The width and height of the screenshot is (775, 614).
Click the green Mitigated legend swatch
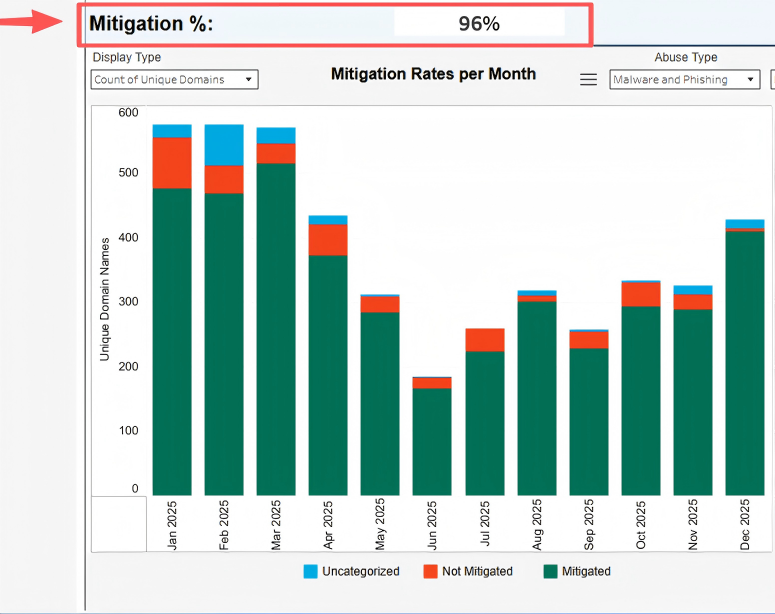(x=551, y=572)
